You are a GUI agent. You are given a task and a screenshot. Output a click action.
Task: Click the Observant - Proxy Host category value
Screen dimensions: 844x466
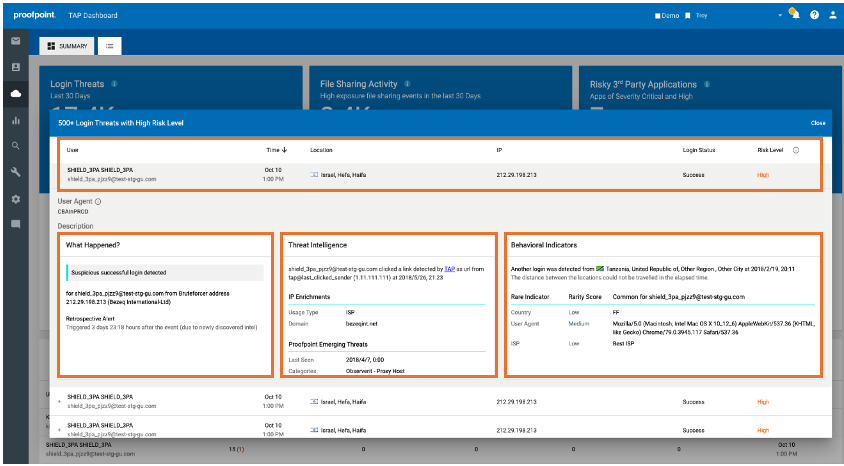click(375, 371)
